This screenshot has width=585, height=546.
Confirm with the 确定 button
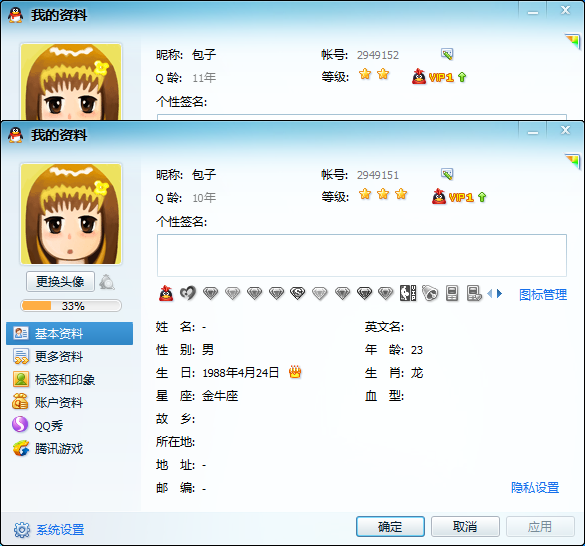pos(390,527)
